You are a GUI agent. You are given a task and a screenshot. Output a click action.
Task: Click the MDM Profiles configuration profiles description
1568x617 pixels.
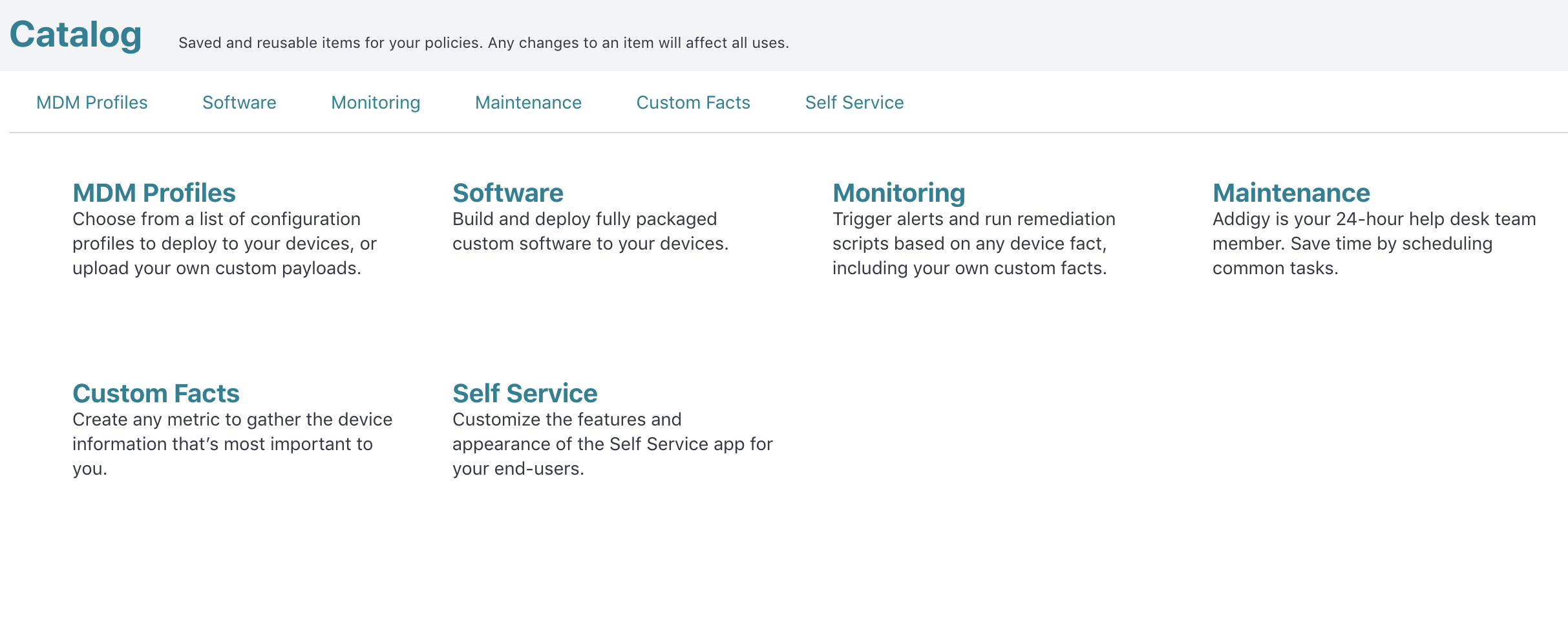[224, 243]
